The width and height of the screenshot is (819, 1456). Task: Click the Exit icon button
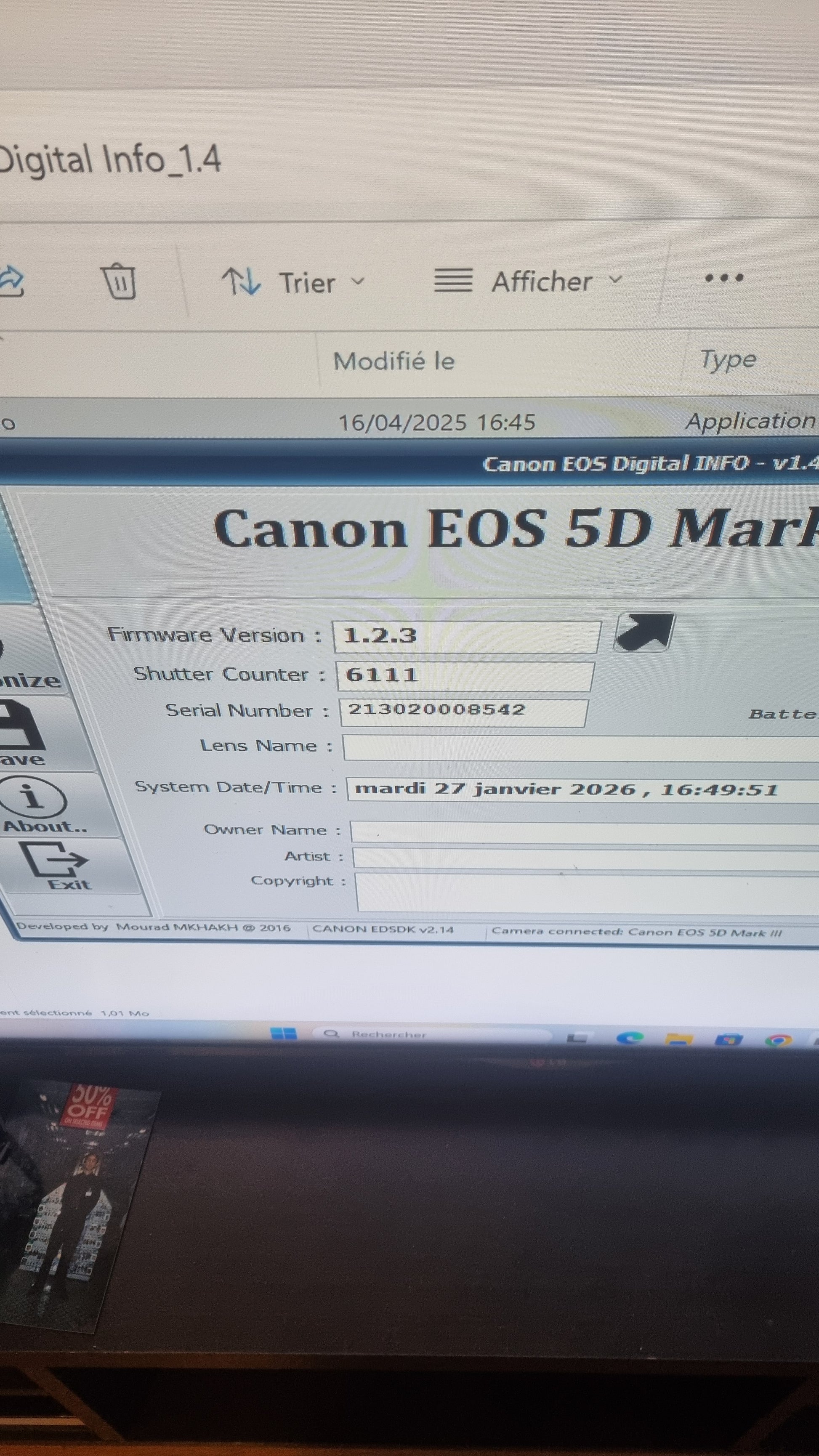54,861
